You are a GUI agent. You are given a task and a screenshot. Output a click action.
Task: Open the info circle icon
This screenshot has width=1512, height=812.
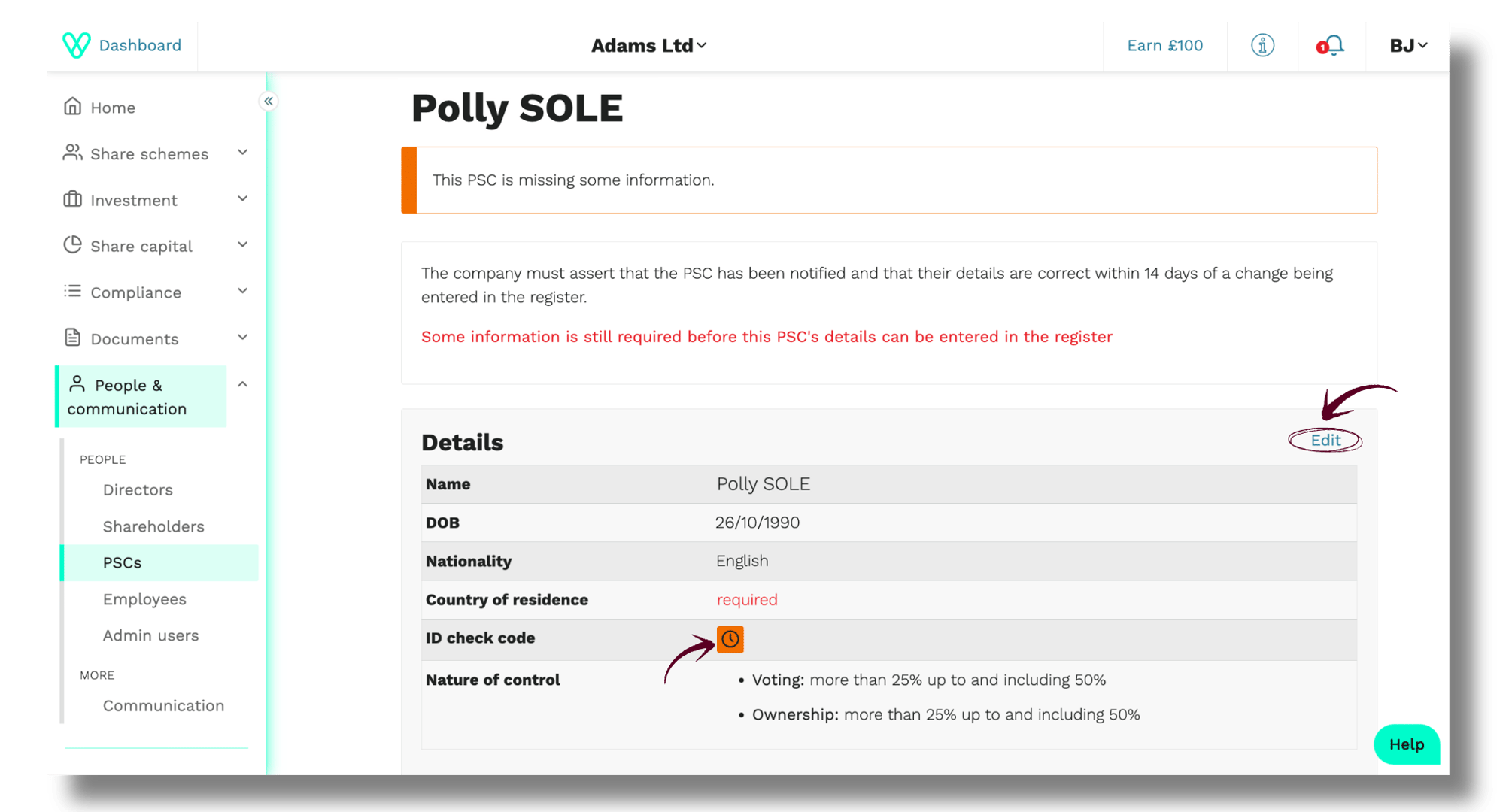pos(1262,45)
